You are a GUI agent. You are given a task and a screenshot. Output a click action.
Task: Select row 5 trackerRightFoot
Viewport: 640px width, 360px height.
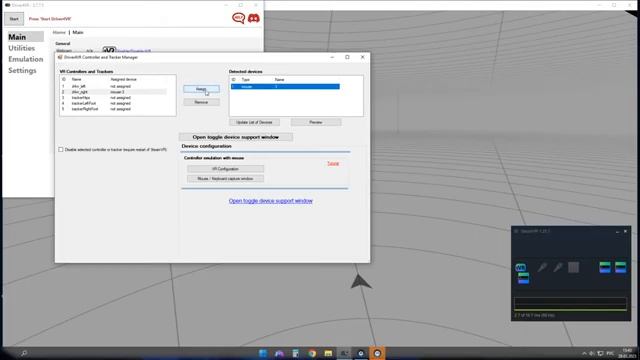114,109
